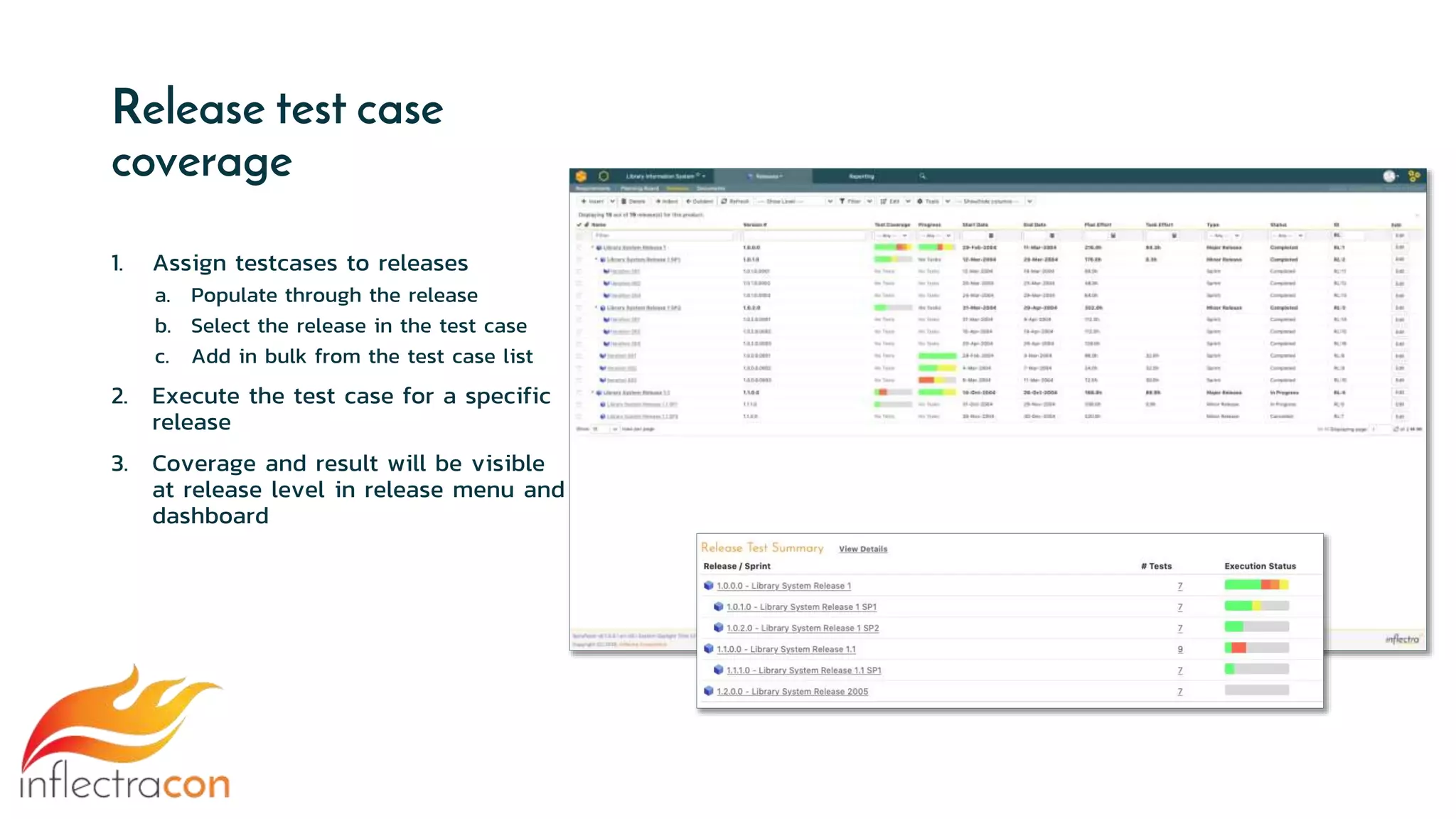Open the Show/hide columns dropdown
Image resolution: width=1456 pixels, height=819 pixels.
click(994, 201)
